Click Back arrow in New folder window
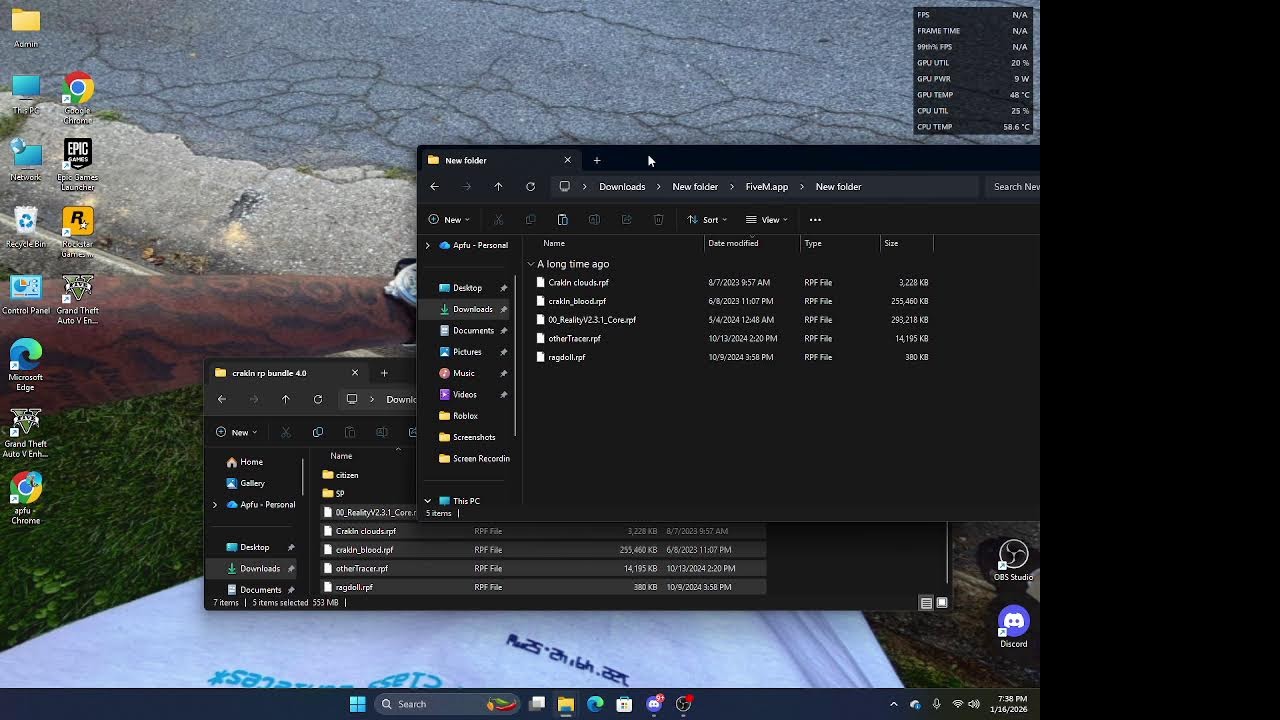Image resolution: width=1280 pixels, height=720 pixels. point(434,186)
